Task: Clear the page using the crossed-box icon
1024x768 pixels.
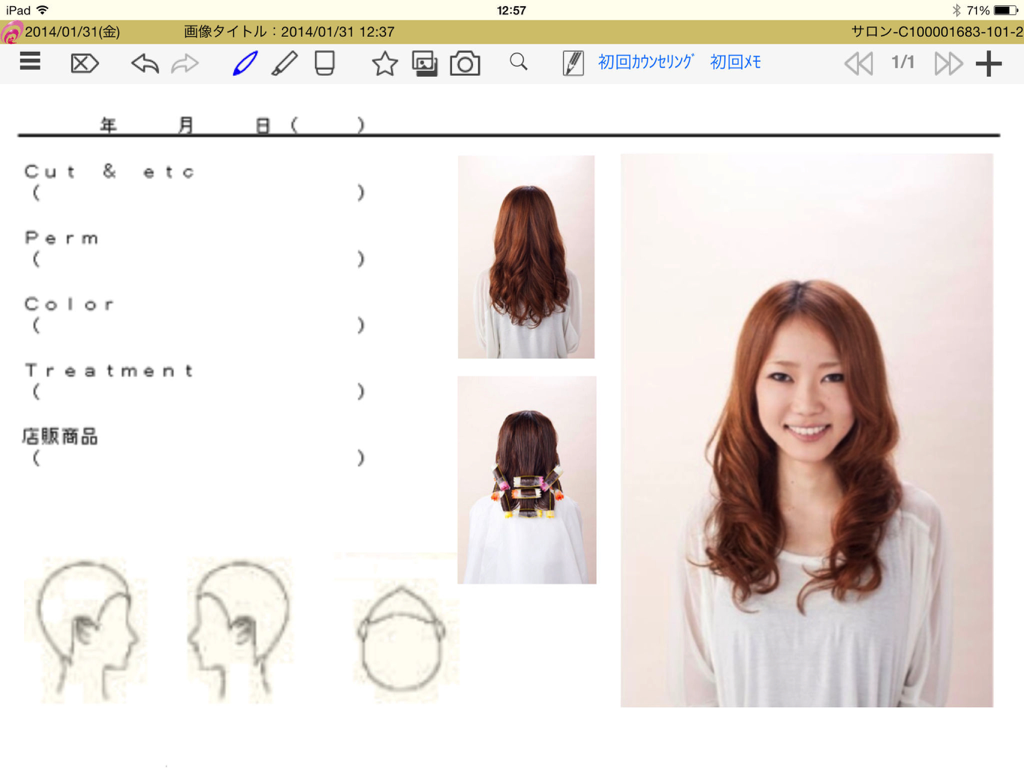Action: (84, 62)
